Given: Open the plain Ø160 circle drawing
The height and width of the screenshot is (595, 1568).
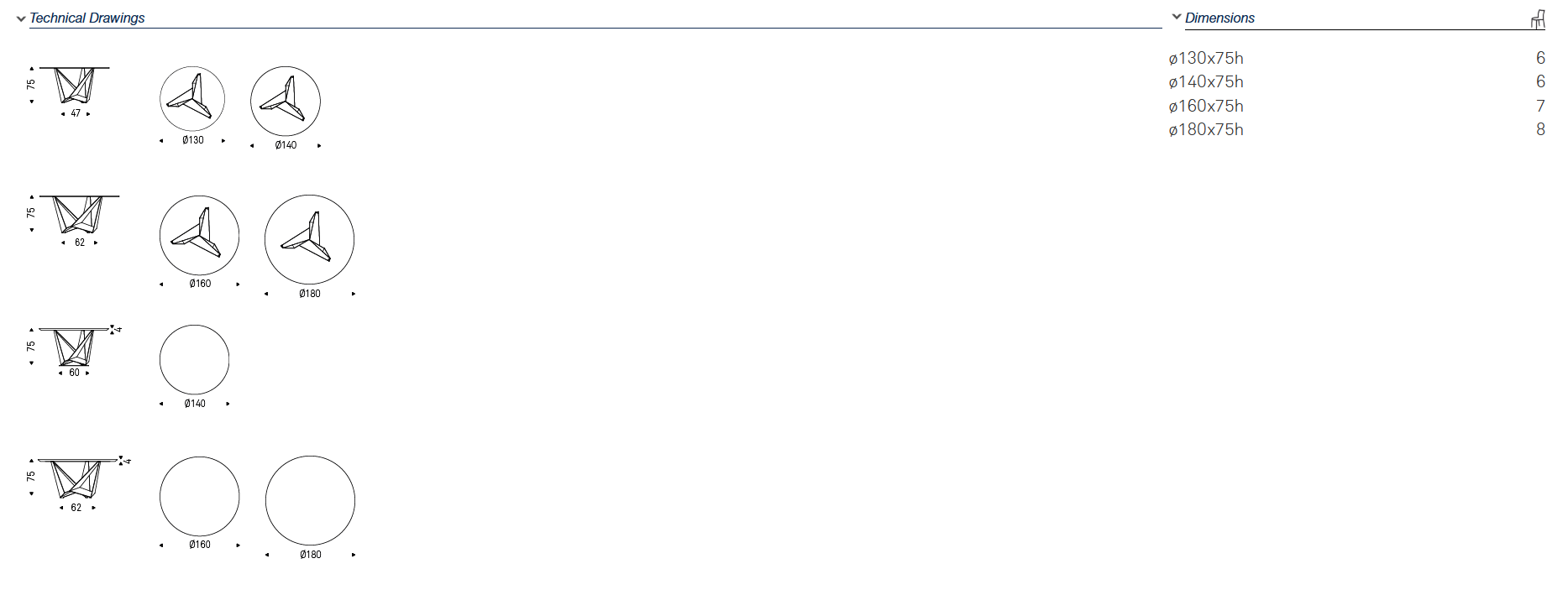Looking at the screenshot, I should coord(199,497).
